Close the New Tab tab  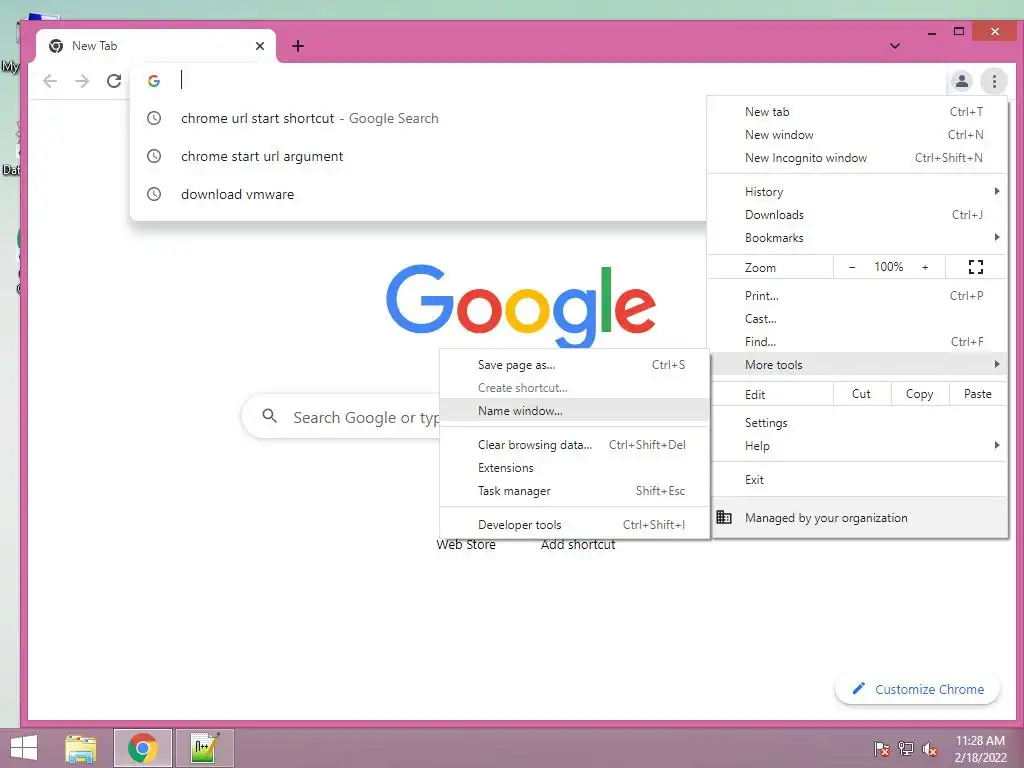click(260, 46)
